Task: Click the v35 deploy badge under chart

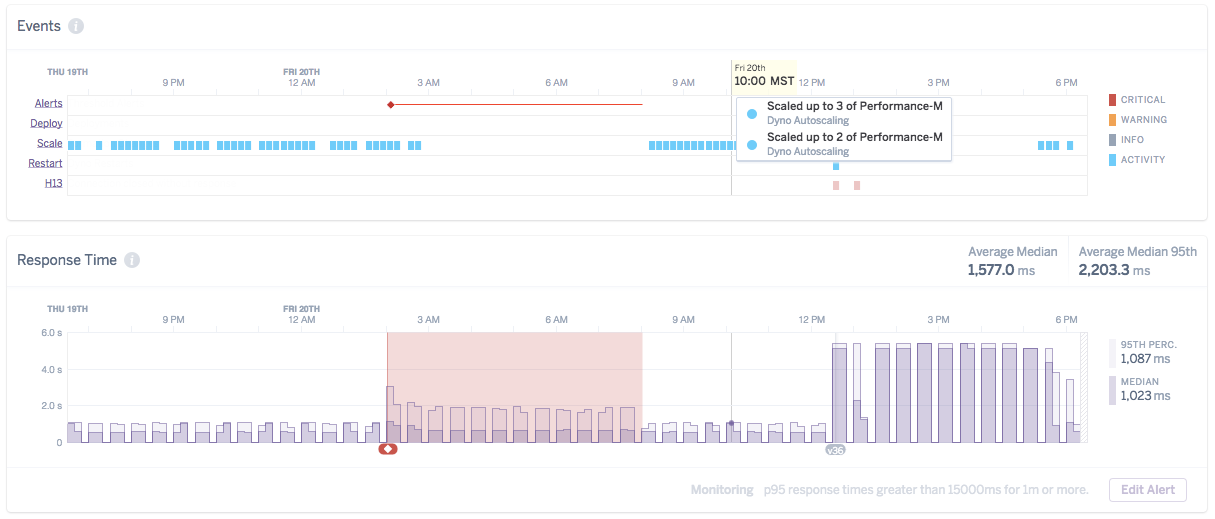Action: point(835,450)
